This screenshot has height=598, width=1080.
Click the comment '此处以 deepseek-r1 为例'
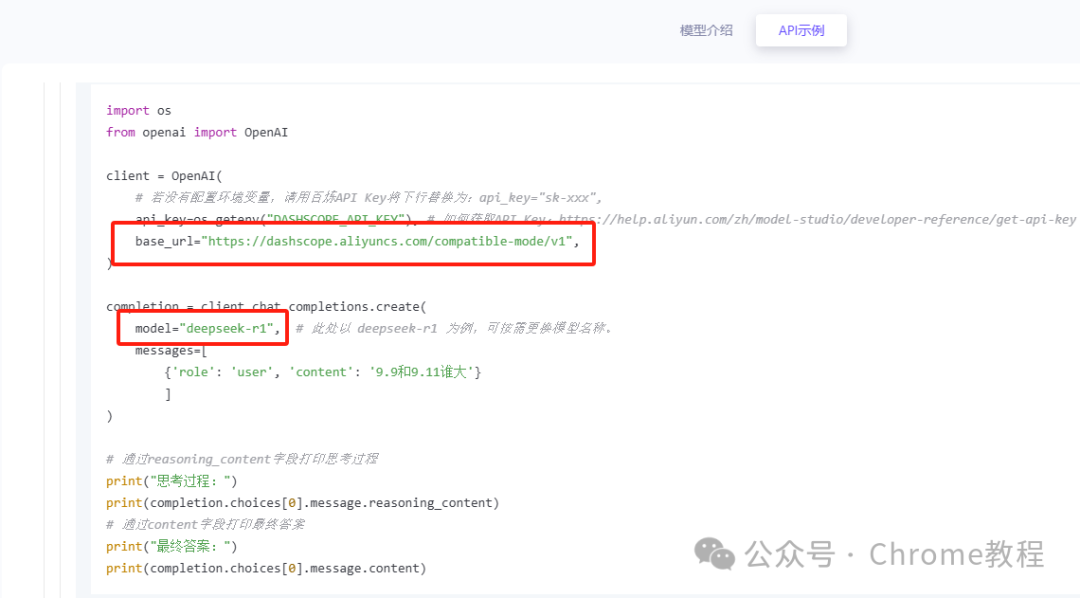pyautogui.click(x=454, y=329)
